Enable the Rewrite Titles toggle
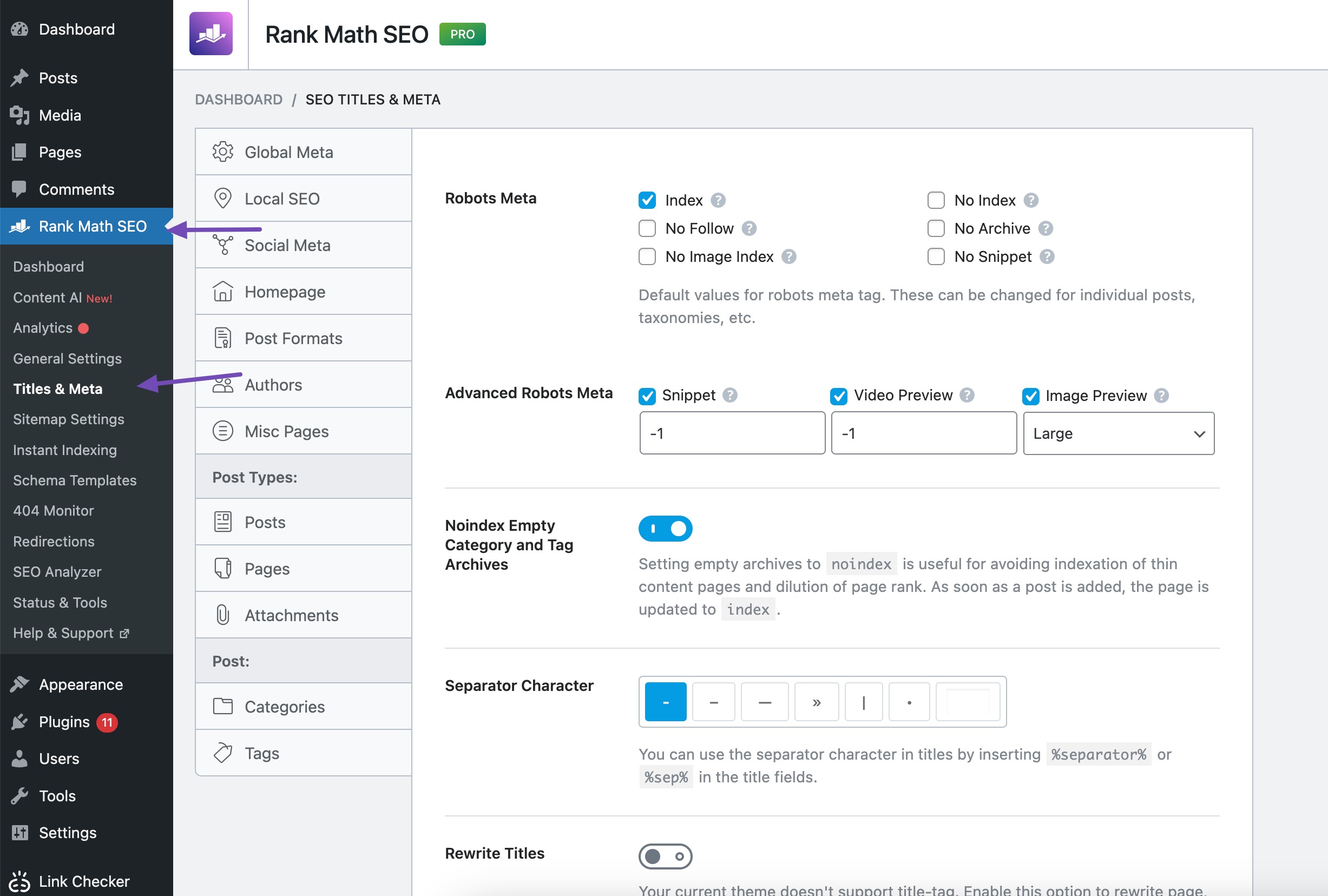 point(665,856)
